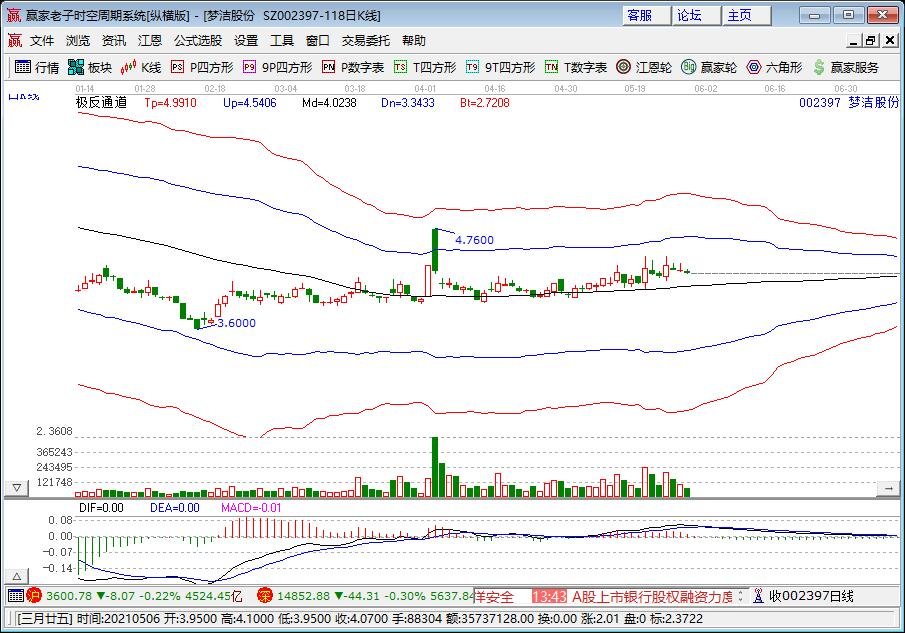Screen dimensions: 905x633
Task: Open the 江恩 menu
Action: tap(150, 40)
